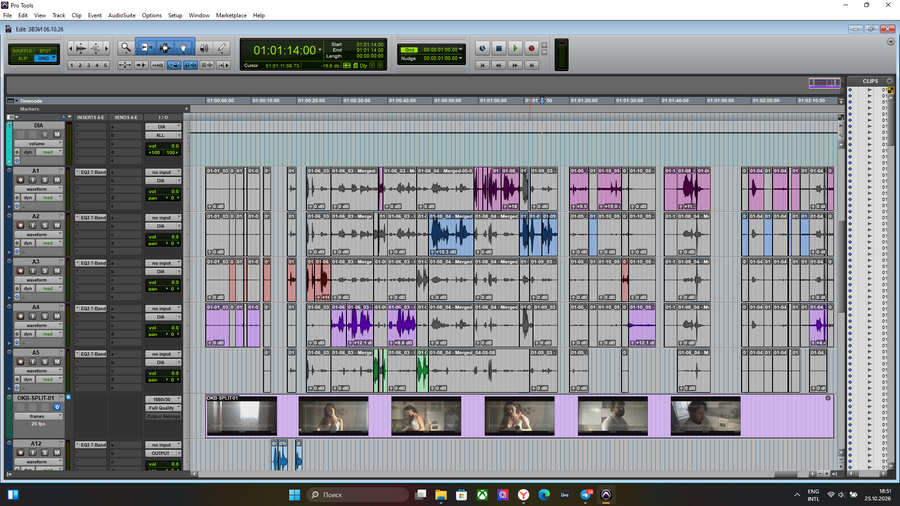Click the Play transport button
This screenshot has width=900, height=506.
(x=515, y=49)
